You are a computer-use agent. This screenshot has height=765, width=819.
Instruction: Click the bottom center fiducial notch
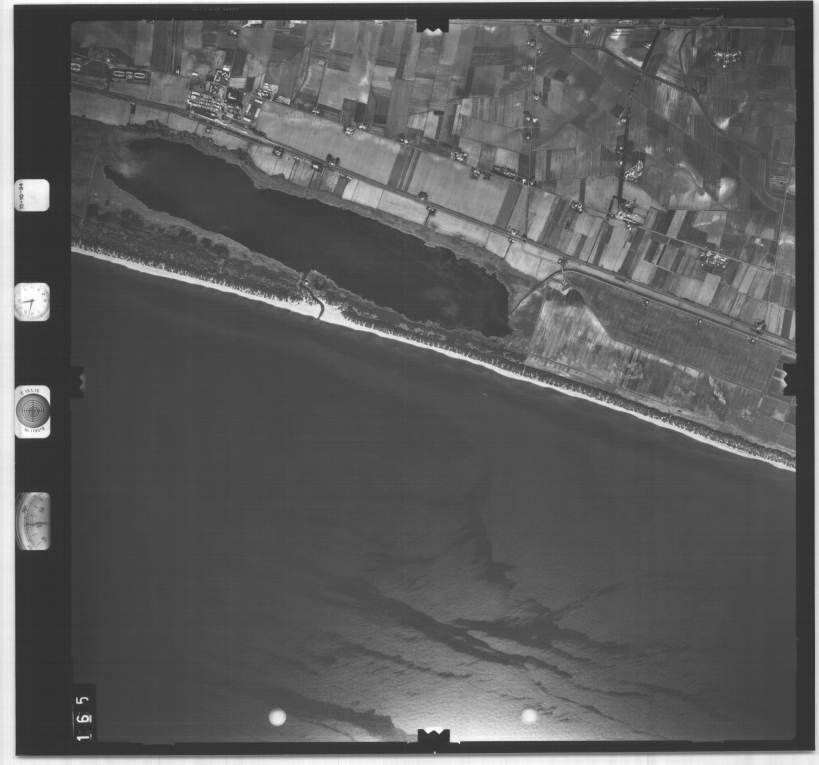433,738
